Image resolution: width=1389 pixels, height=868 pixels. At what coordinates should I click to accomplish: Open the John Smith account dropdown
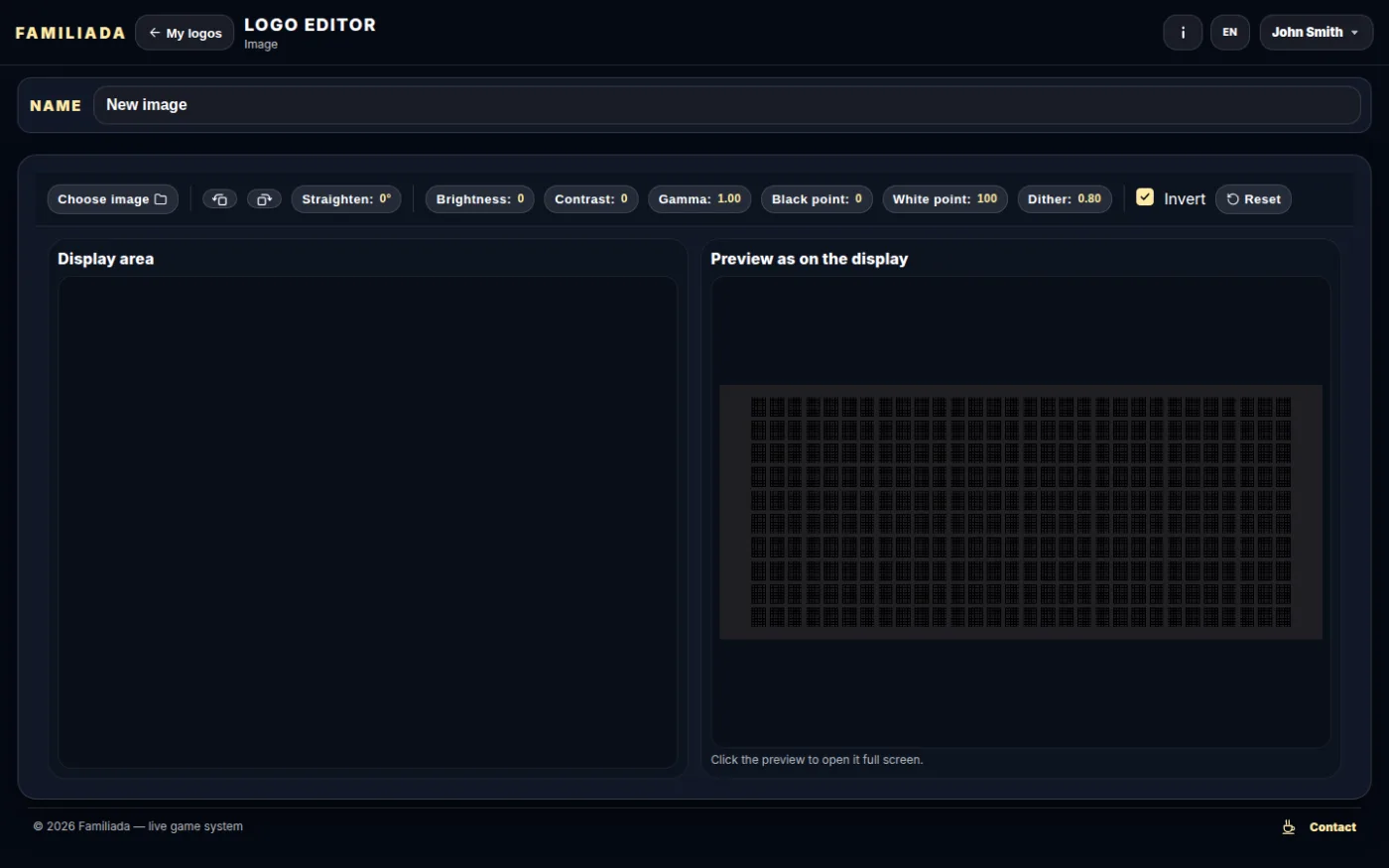1316,33
